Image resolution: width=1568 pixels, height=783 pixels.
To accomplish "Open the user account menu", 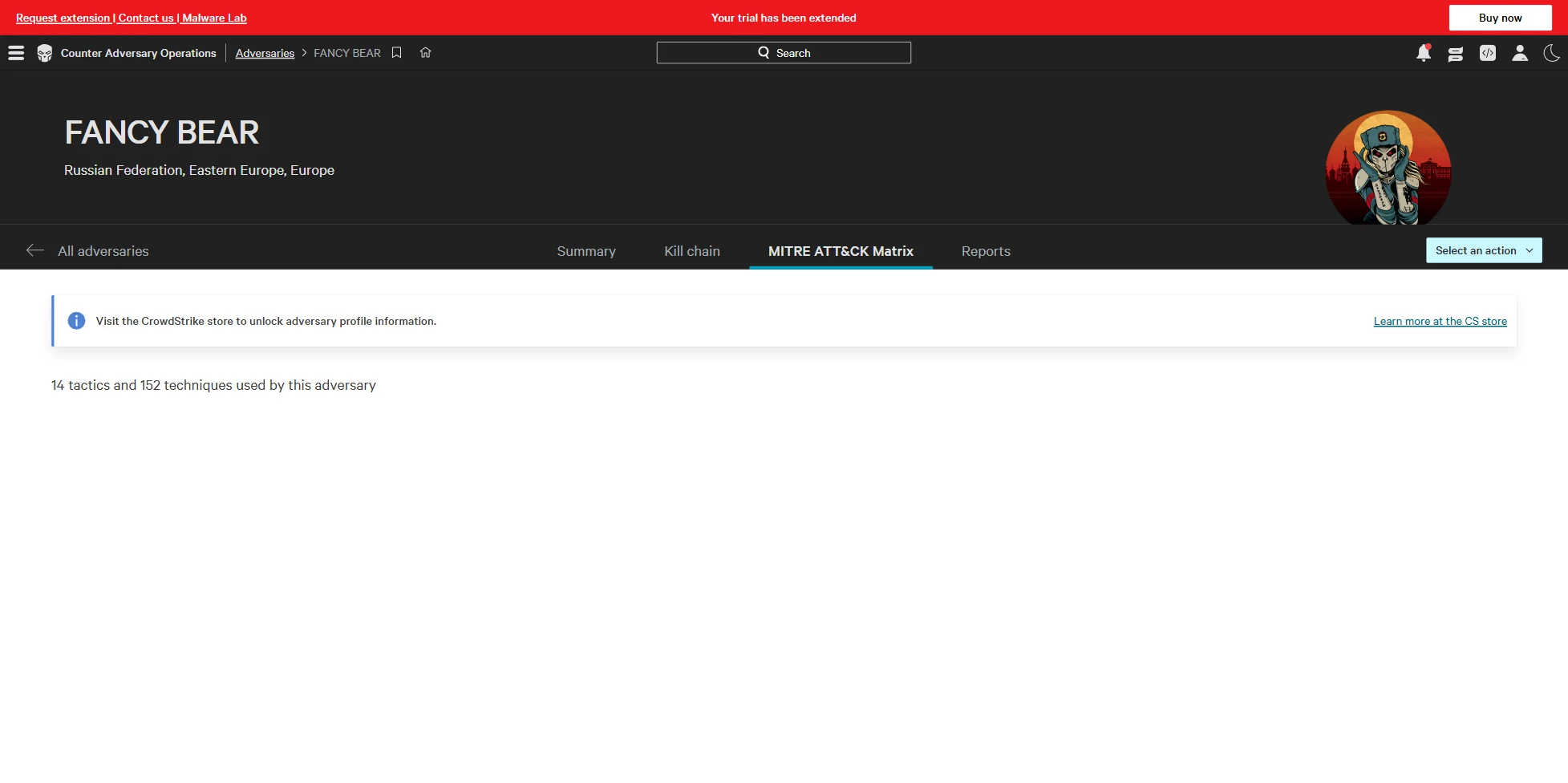I will pyautogui.click(x=1520, y=53).
